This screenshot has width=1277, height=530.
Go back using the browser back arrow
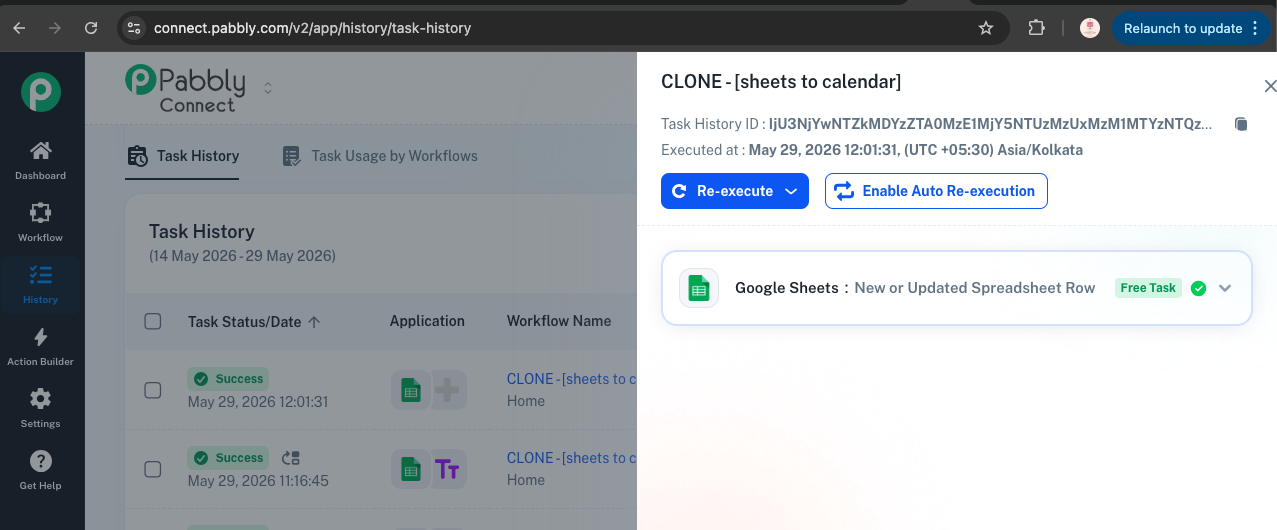tap(20, 28)
